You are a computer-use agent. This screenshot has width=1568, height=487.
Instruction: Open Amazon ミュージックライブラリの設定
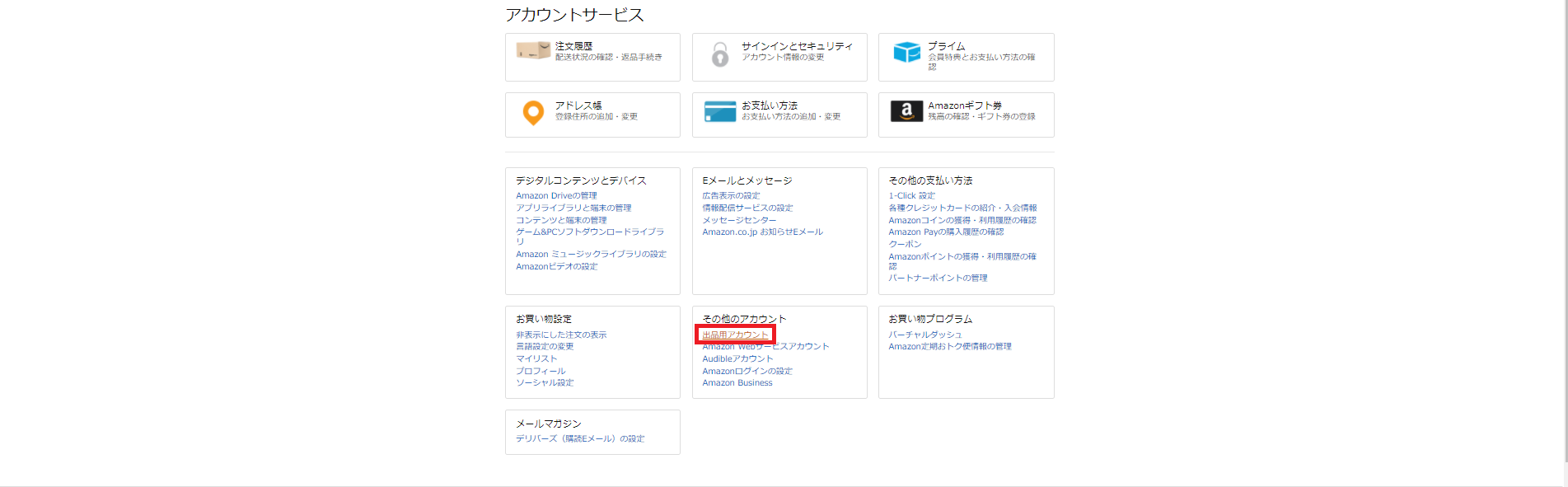click(x=591, y=255)
